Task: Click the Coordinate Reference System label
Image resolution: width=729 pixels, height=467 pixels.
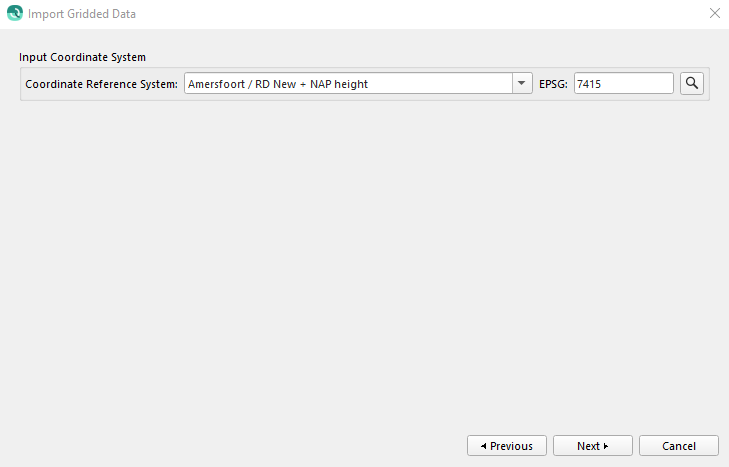Action: tap(102, 84)
